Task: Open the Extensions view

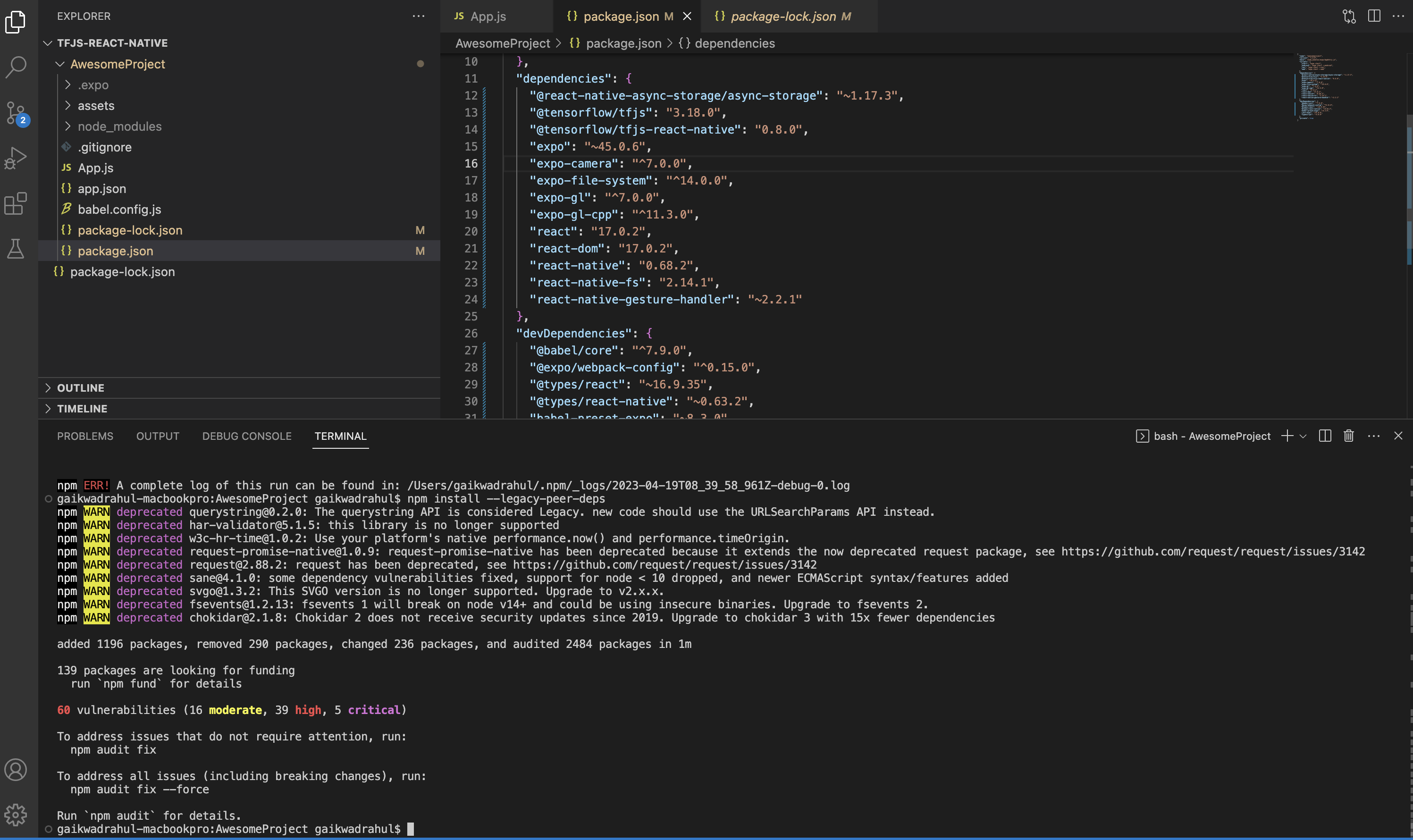Action: [15, 204]
